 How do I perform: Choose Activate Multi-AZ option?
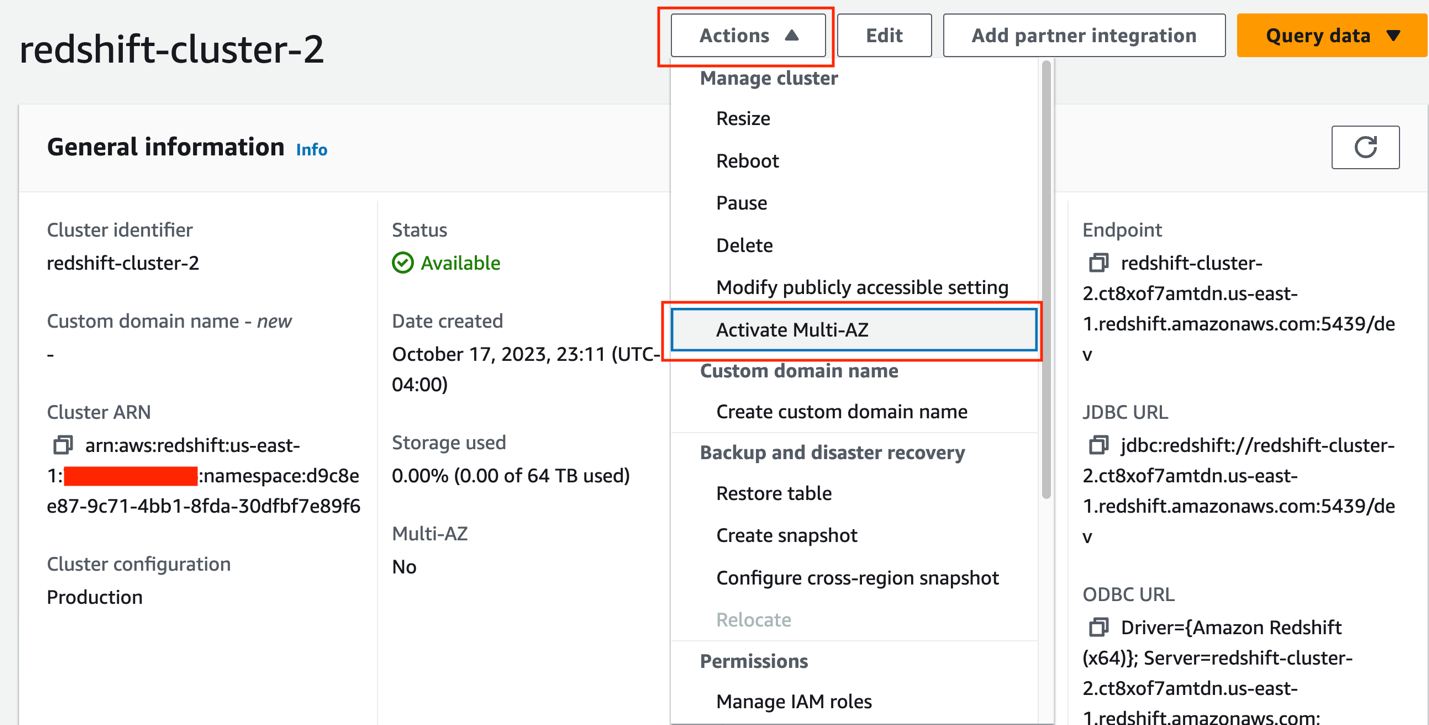[855, 330]
